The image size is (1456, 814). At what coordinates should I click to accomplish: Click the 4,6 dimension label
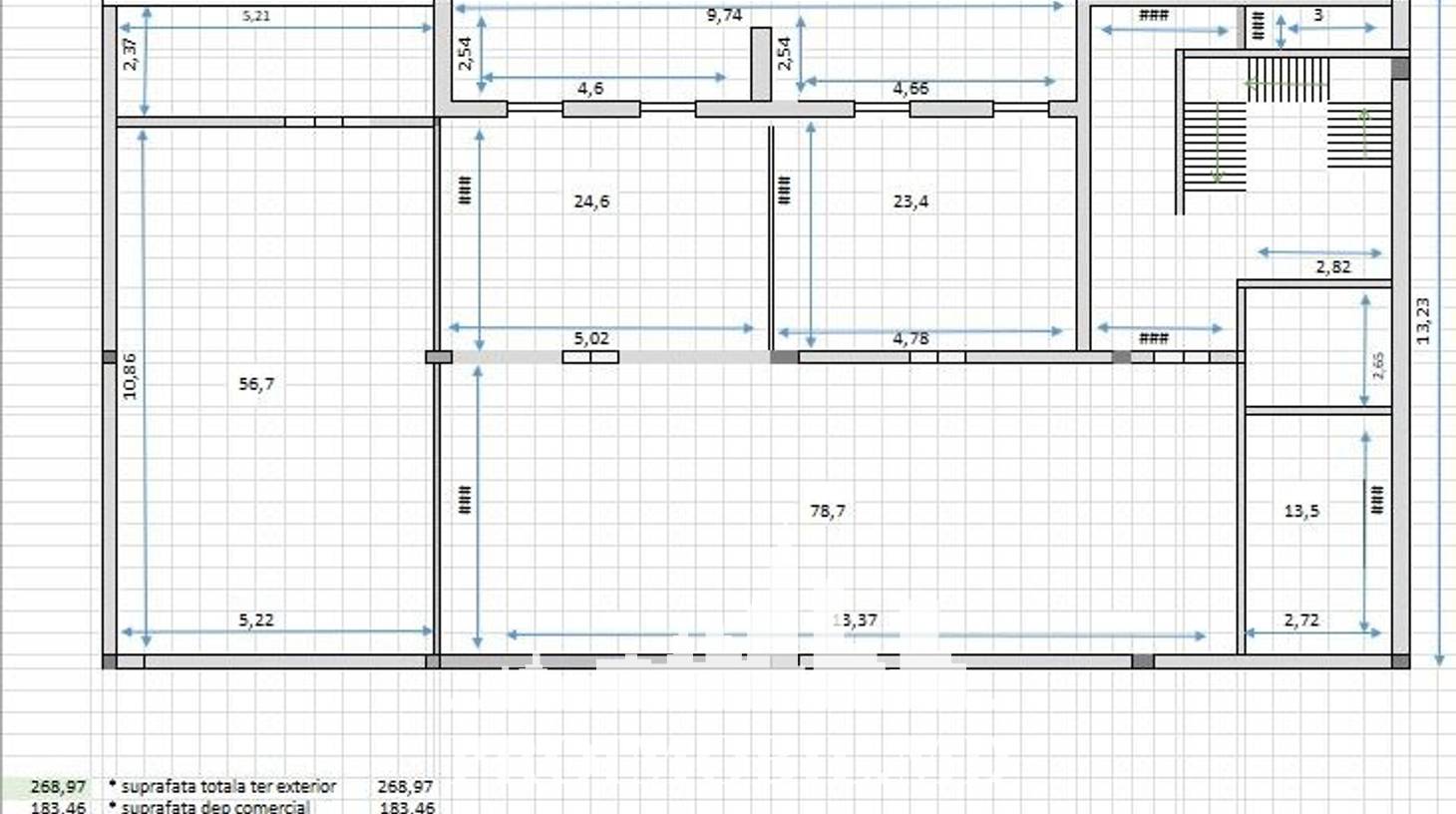[590, 89]
